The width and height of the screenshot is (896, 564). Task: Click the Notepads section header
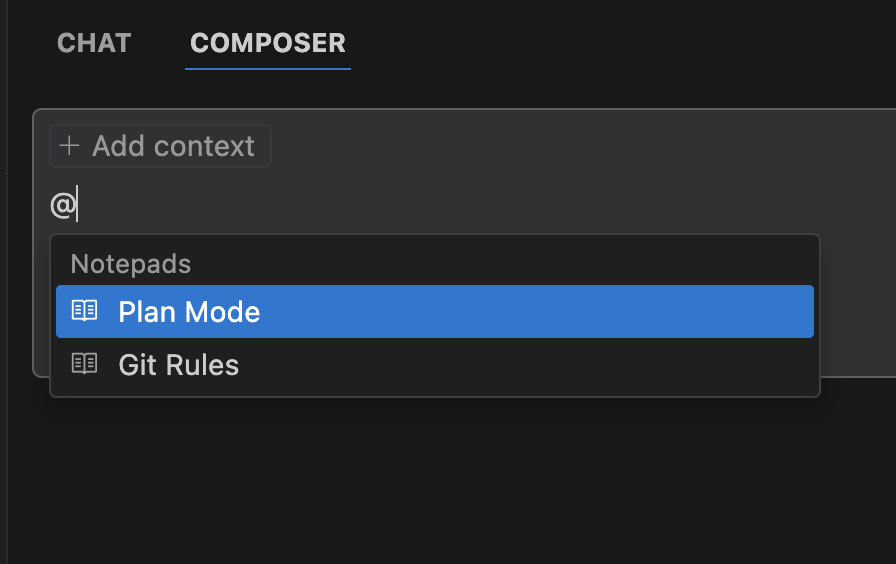click(131, 264)
